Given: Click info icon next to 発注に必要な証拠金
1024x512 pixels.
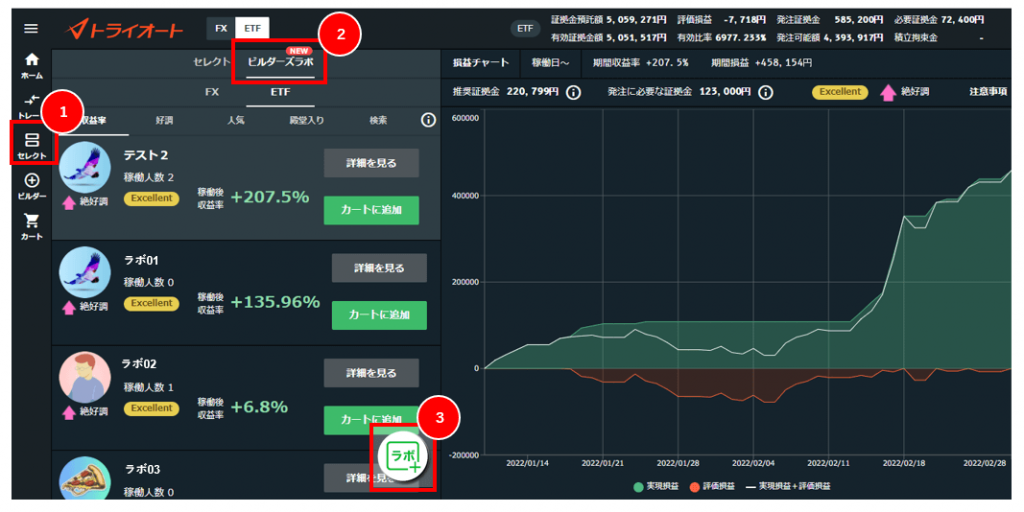Looking at the screenshot, I should pos(767,92).
